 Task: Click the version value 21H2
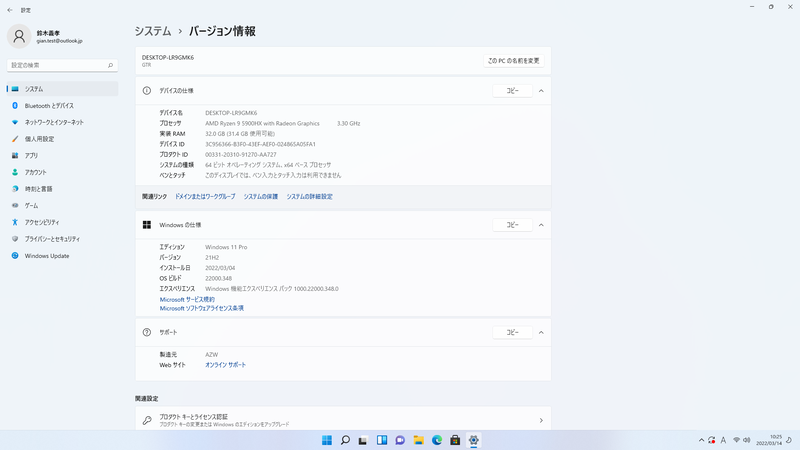pyautogui.click(x=212, y=258)
